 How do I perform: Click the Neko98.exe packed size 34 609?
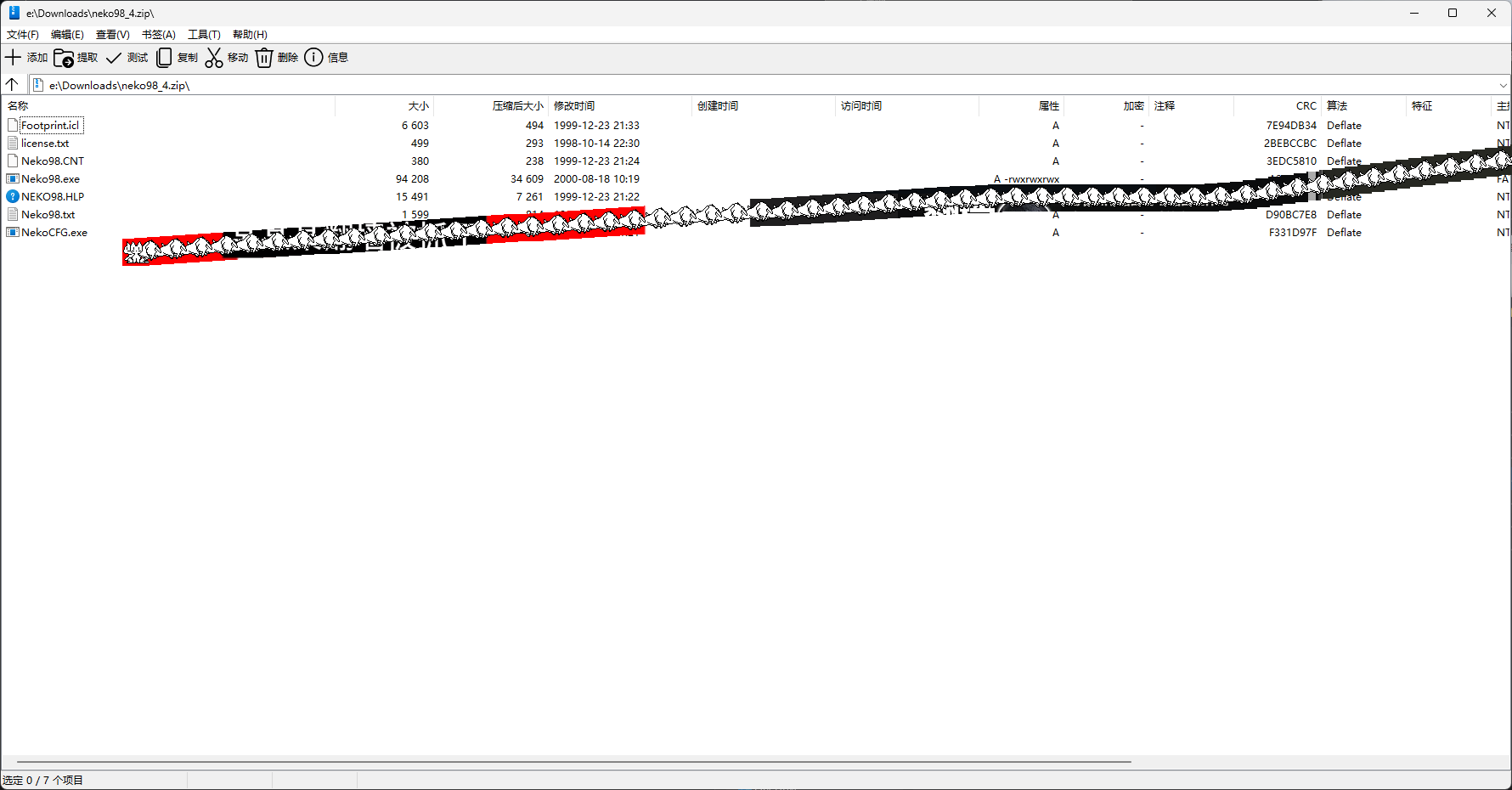pos(527,179)
